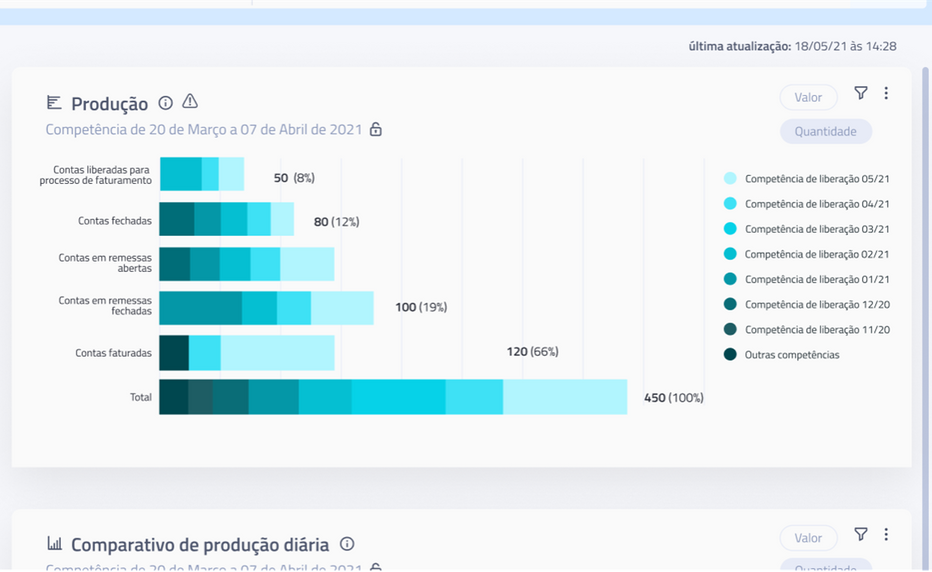Open filter icon in Comparativo de produção diária card
This screenshot has height=572, width=932.
point(861,535)
